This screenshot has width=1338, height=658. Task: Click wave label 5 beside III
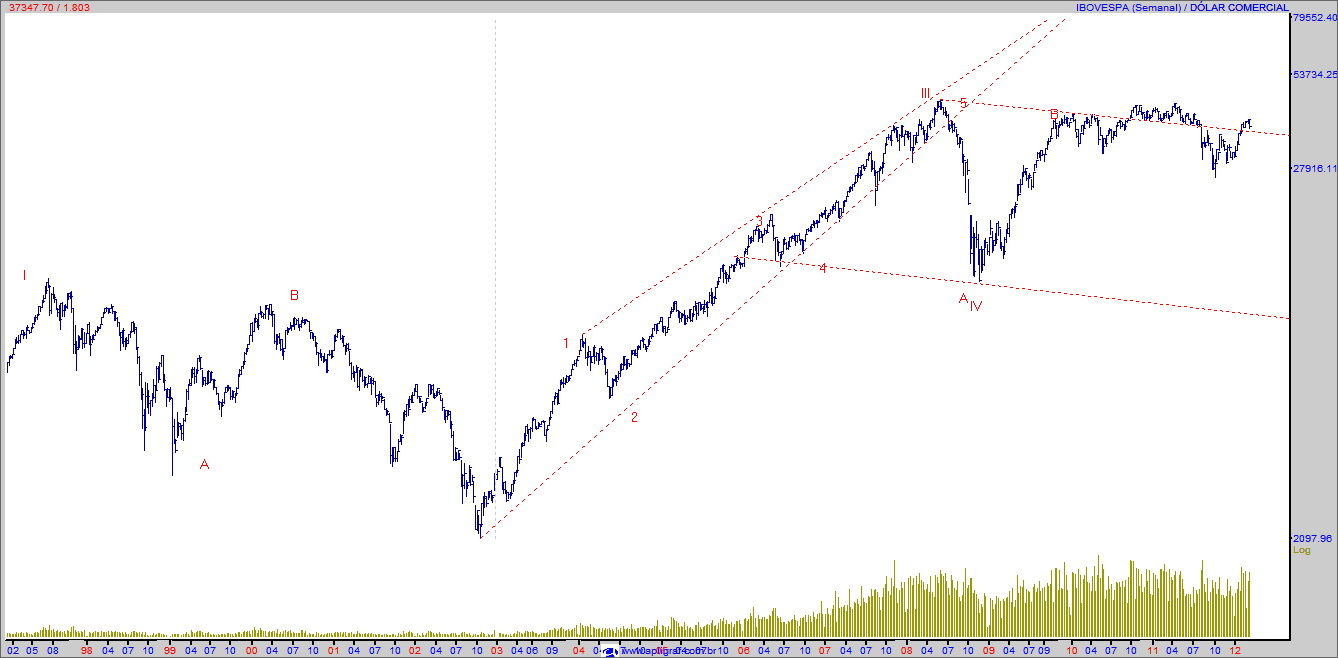point(963,102)
